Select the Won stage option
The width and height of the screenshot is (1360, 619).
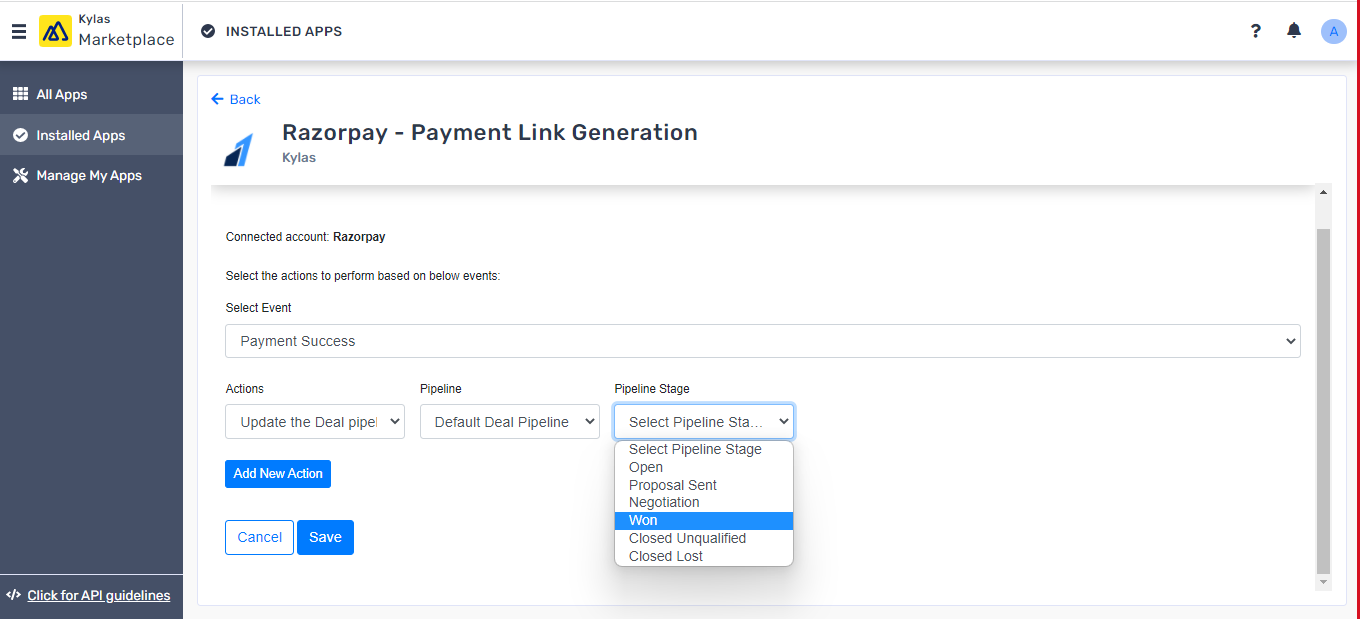pyautogui.click(x=704, y=520)
